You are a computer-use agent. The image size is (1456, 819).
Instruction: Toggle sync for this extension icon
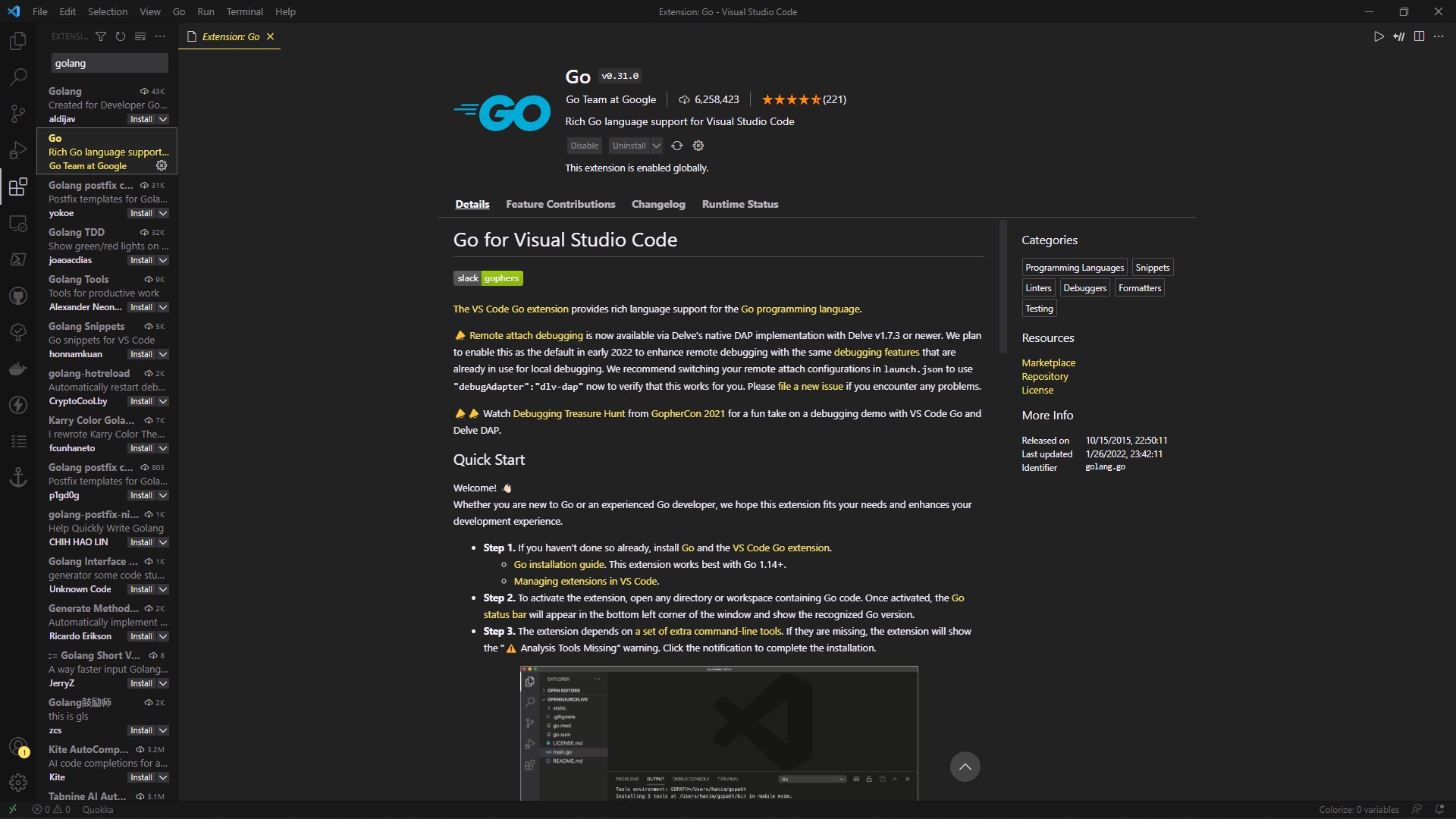677,146
